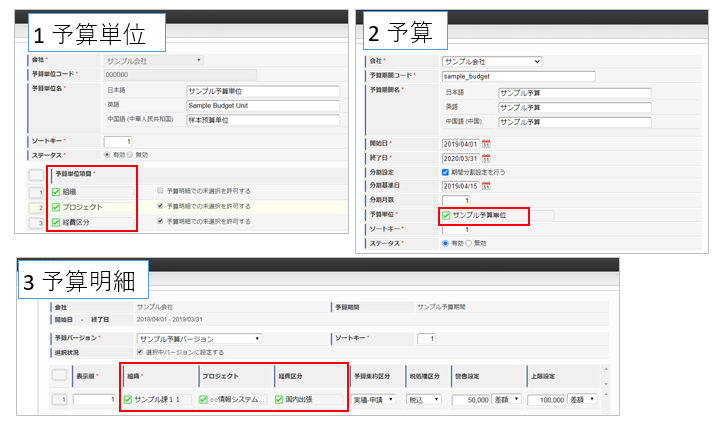Click green check icon beside サンプル課11
The height and width of the screenshot is (427, 718).
(x=128, y=400)
